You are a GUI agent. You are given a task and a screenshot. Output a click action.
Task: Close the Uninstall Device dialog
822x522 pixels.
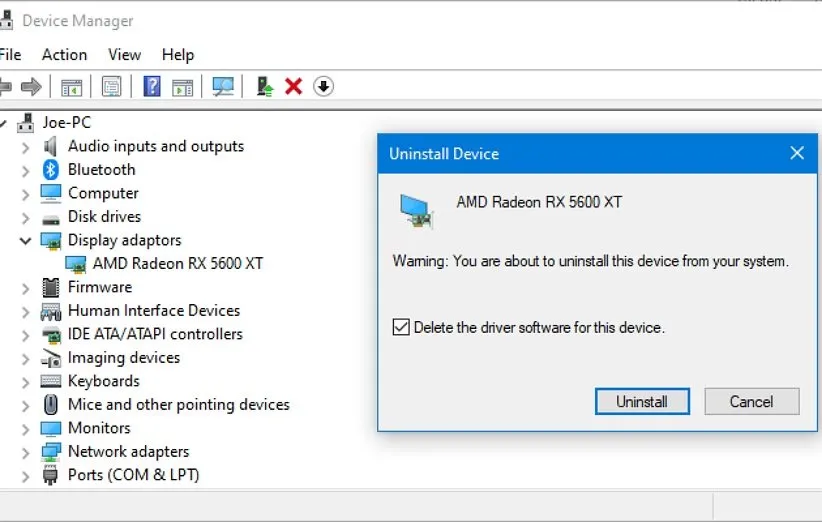797,153
